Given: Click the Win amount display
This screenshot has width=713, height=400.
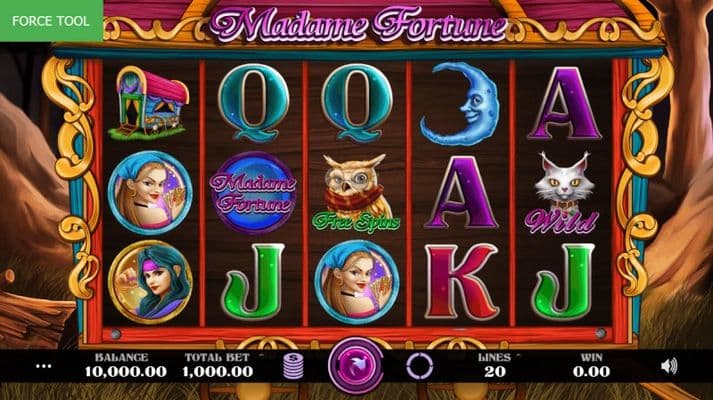Looking at the screenshot, I should point(591,372).
